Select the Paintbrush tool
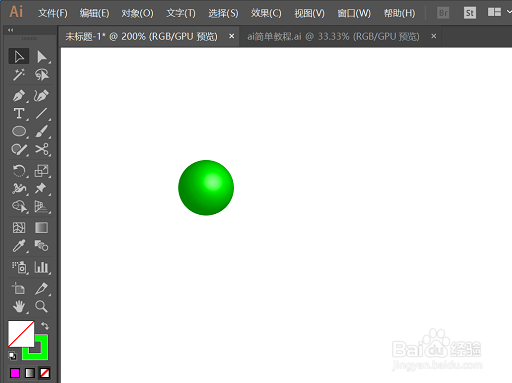 tap(42, 131)
